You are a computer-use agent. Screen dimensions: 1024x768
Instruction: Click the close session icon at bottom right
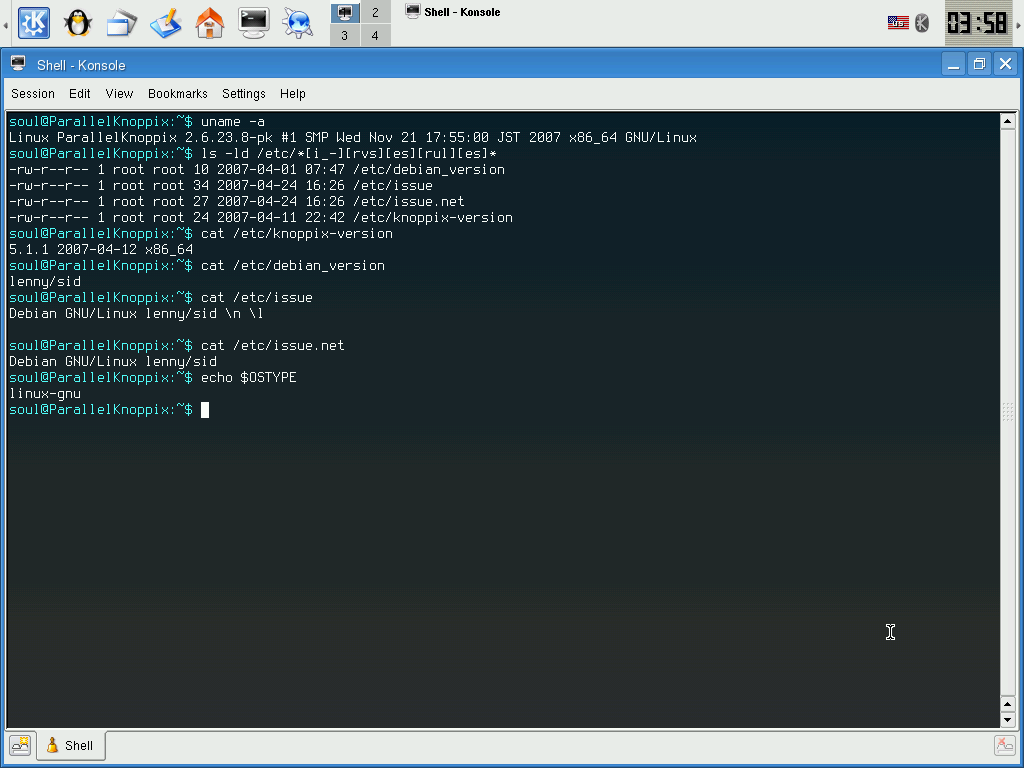coord(1004,745)
